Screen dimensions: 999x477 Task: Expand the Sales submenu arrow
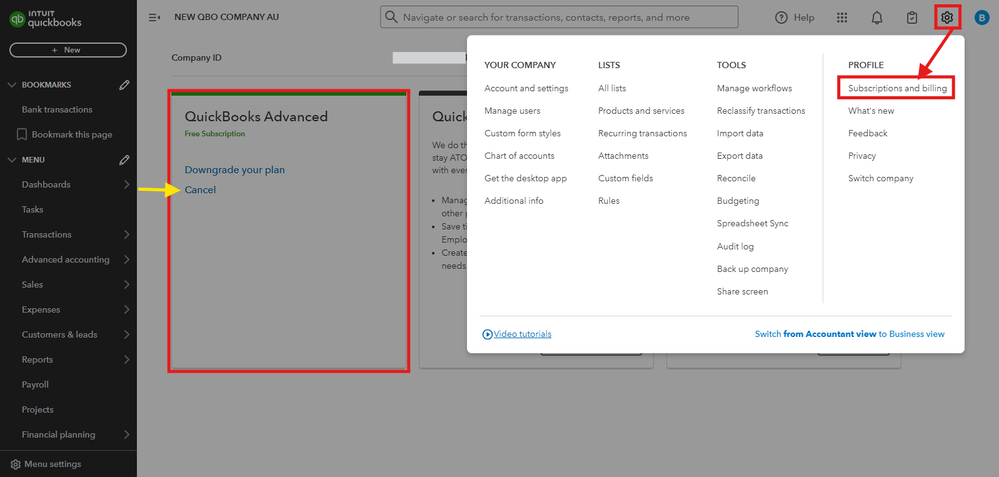(126, 285)
